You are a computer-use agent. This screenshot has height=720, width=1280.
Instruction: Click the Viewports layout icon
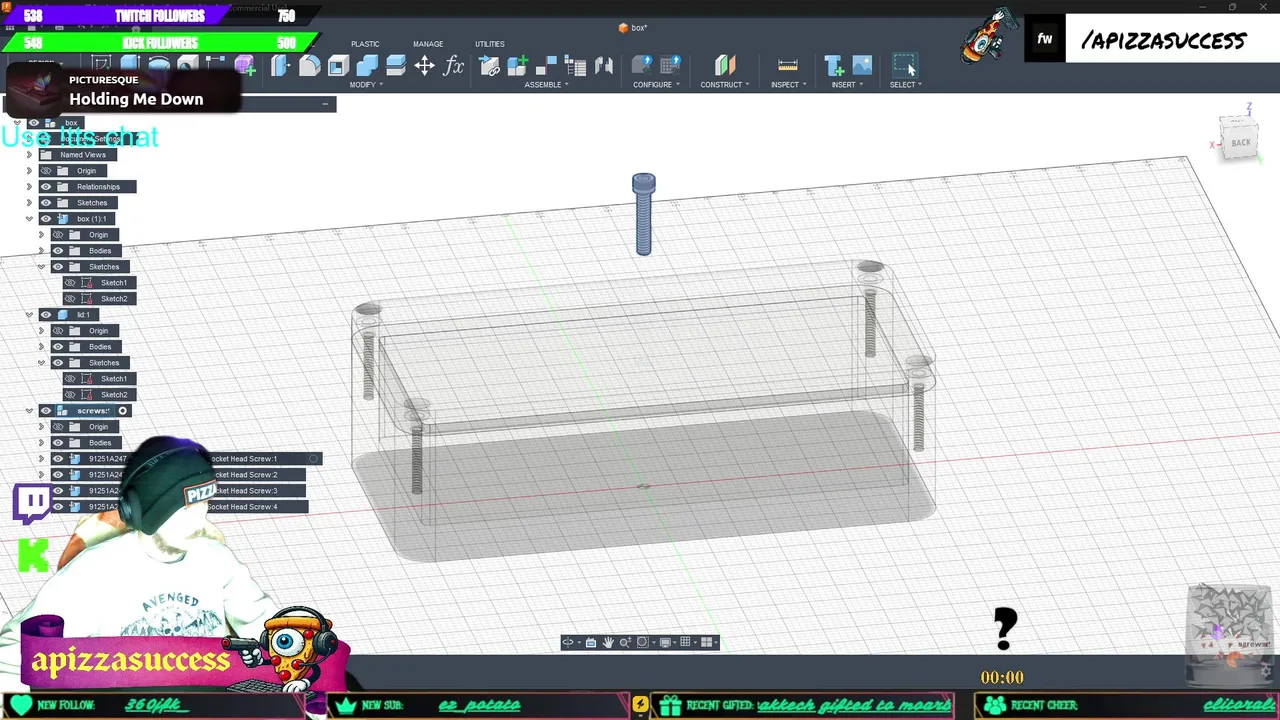click(x=708, y=642)
